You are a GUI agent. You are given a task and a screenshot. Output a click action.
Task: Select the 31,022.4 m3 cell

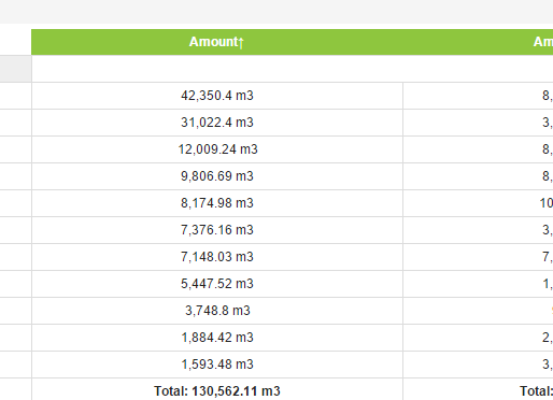pos(217,122)
